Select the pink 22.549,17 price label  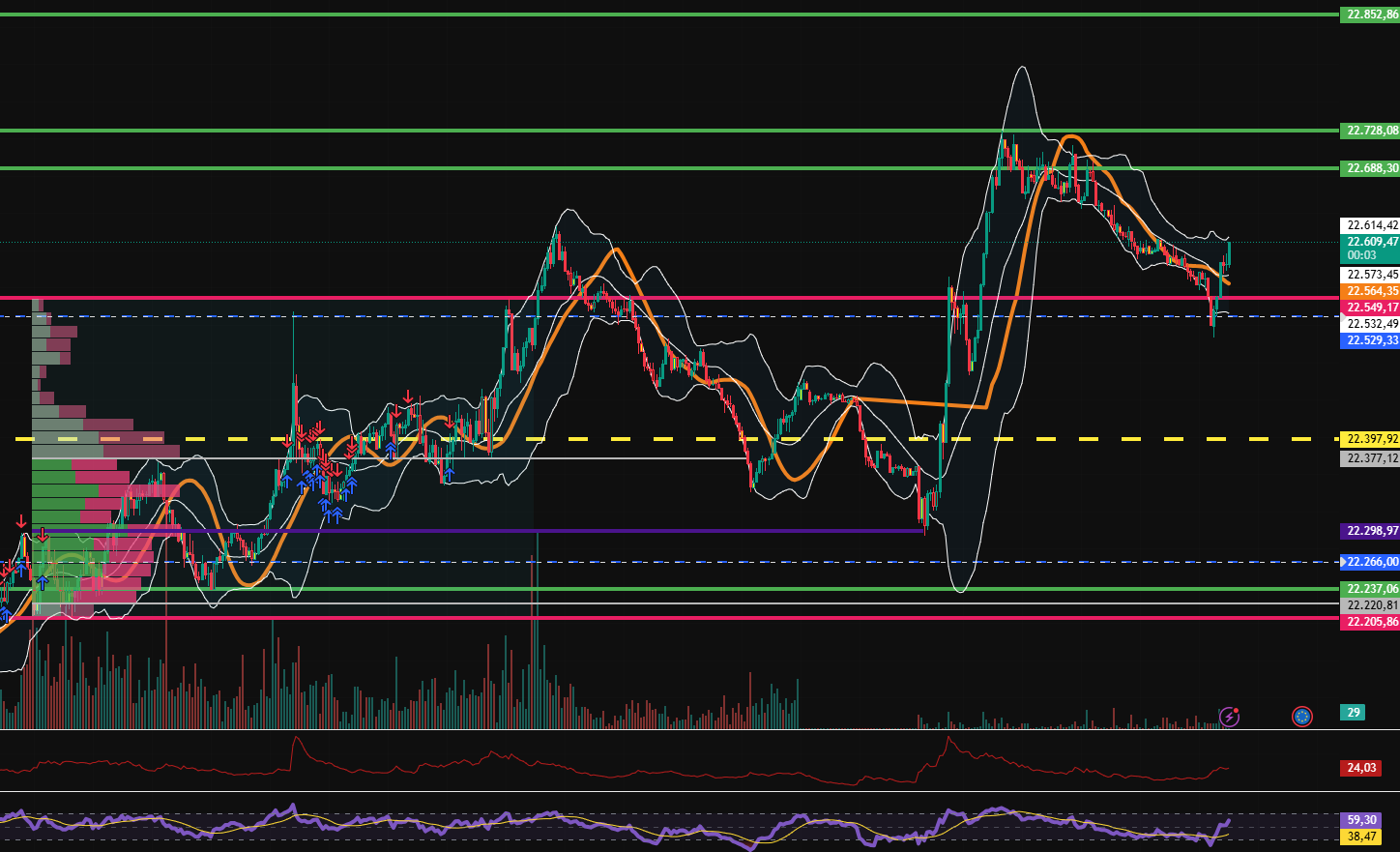point(1371,308)
